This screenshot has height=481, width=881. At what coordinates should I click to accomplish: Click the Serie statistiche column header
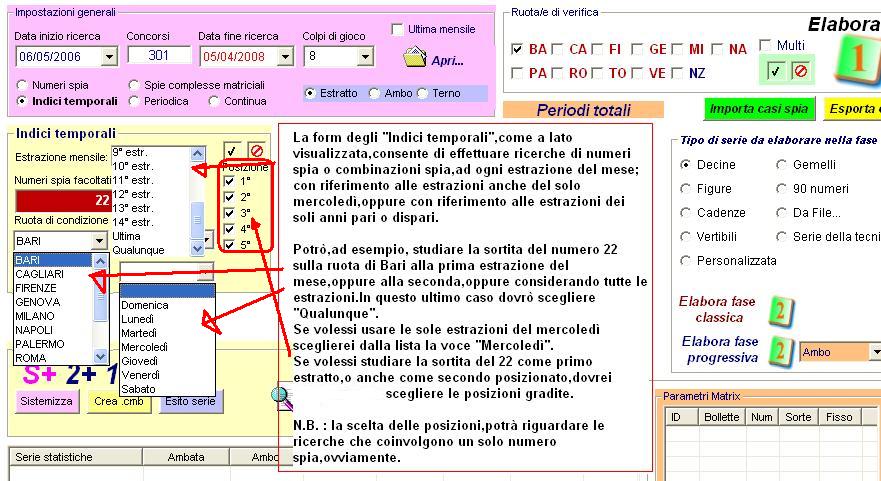click(x=76, y=457)
